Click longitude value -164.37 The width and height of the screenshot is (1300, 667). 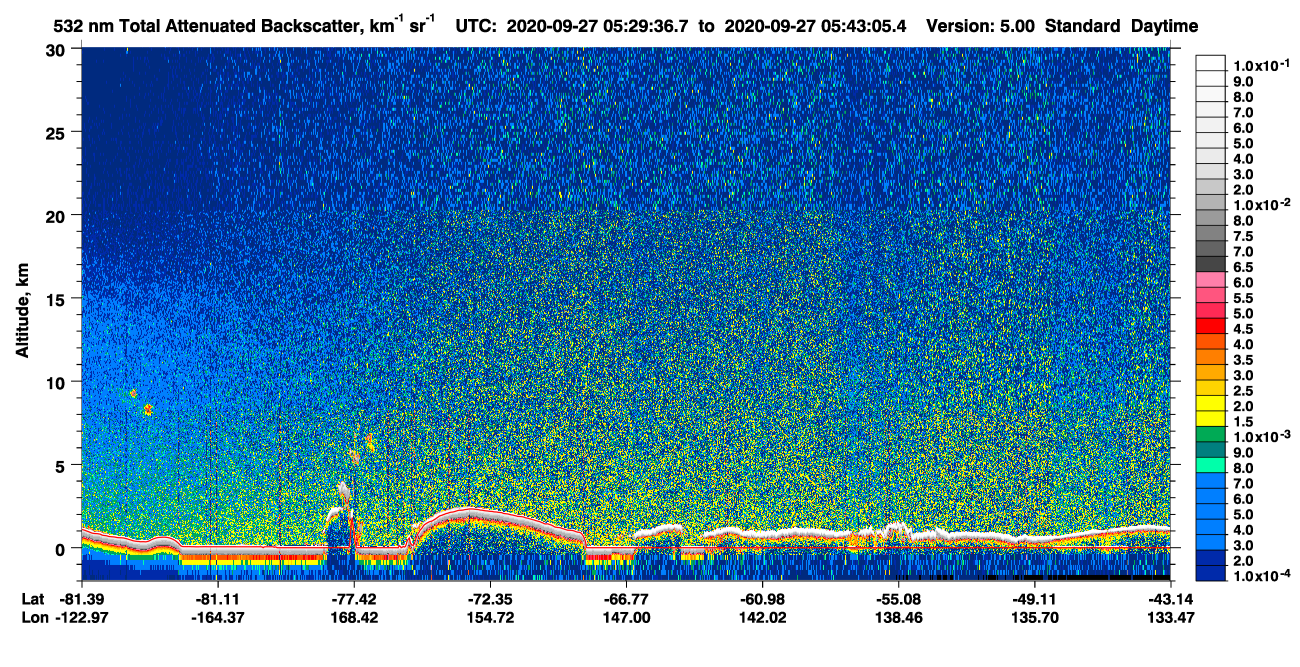pos(217,618)
